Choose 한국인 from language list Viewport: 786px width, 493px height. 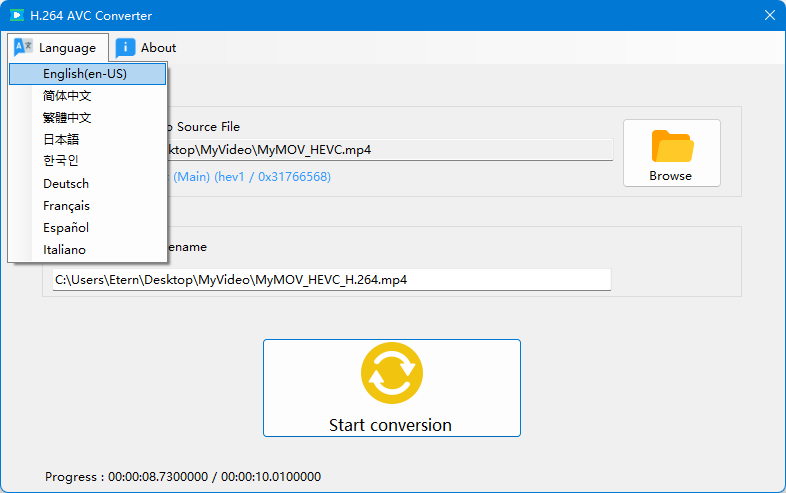pos(88,160)
